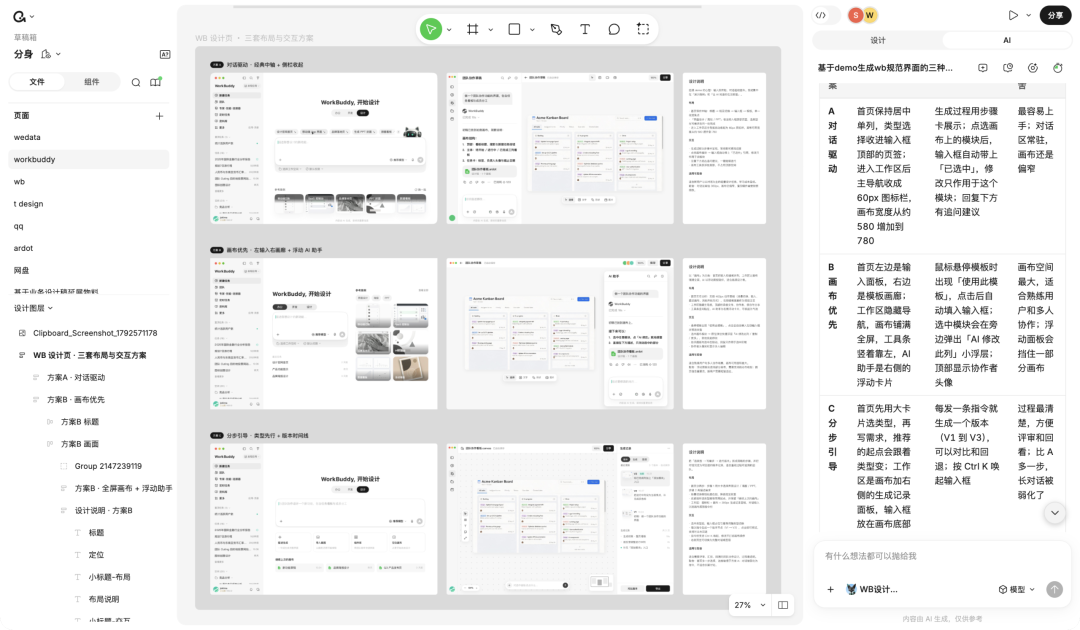Screen dimensions: 1080x630
Task: Expand the Move tool options arrow
Action: [449, 30]
